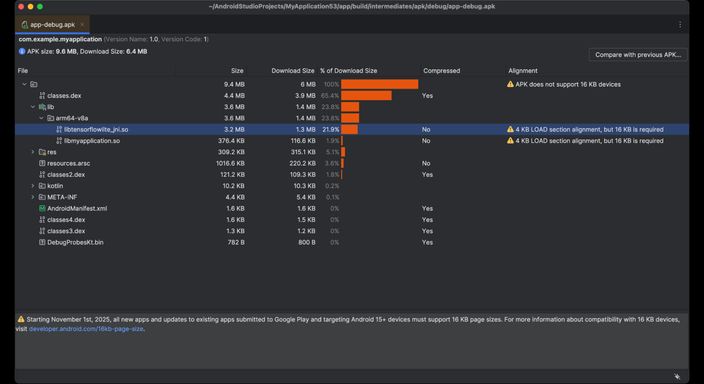Viewport: 704px width, 384px height.
Task: Click the lib folder icon
Action: [x=42, y=107]
